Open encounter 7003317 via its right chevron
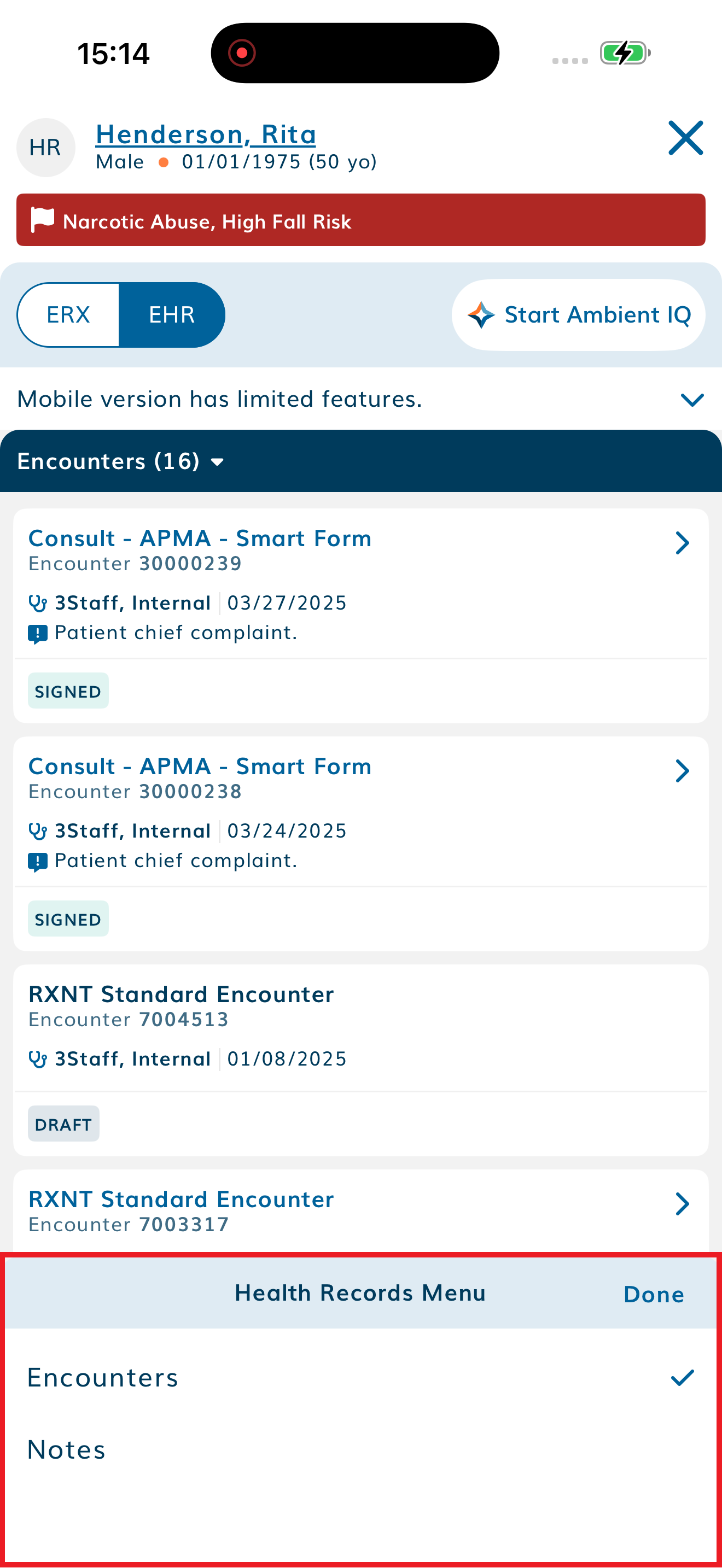This screenshot has width=722, height=1568. (683, 1203)
